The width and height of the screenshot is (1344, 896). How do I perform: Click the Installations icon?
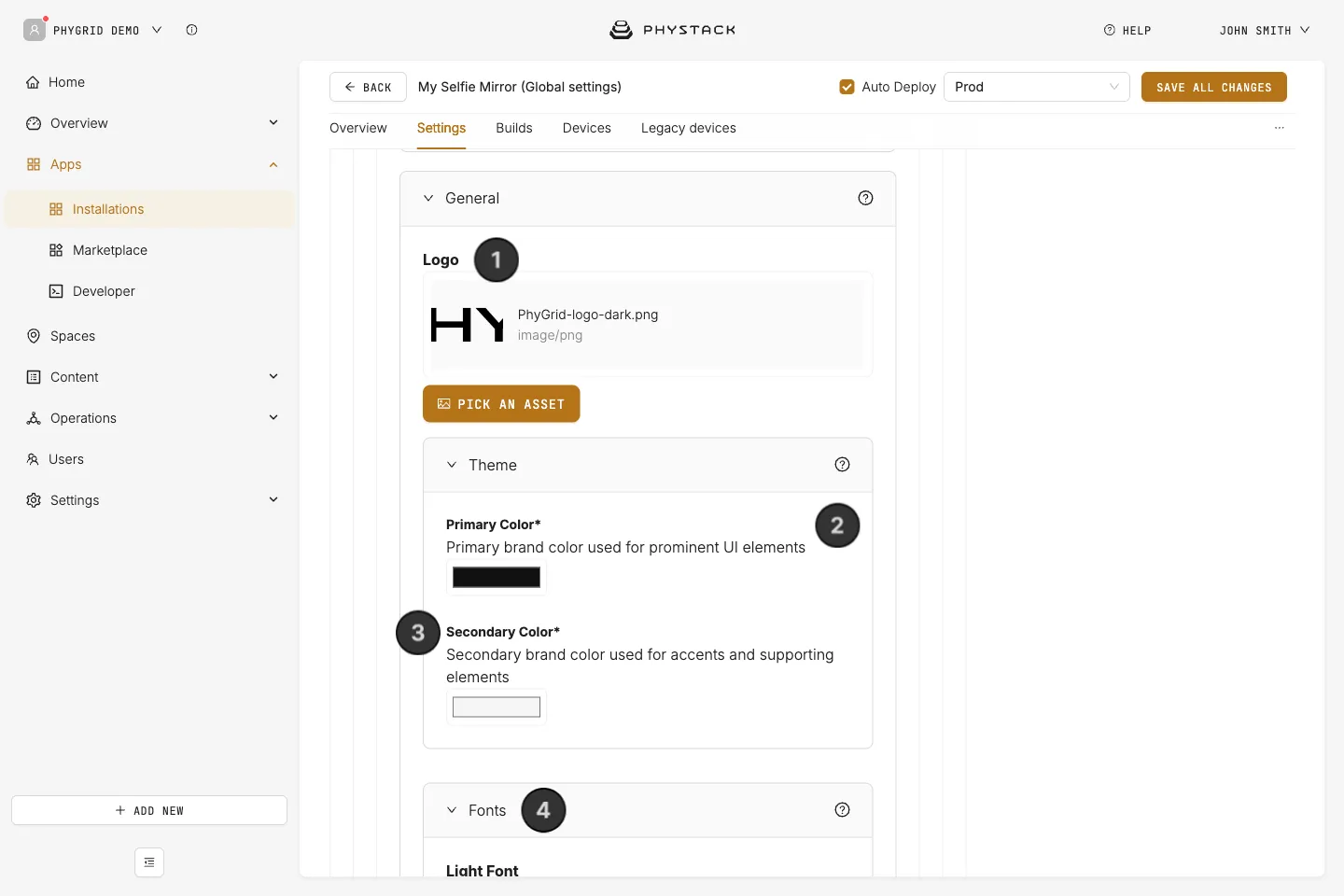point(56,209)
